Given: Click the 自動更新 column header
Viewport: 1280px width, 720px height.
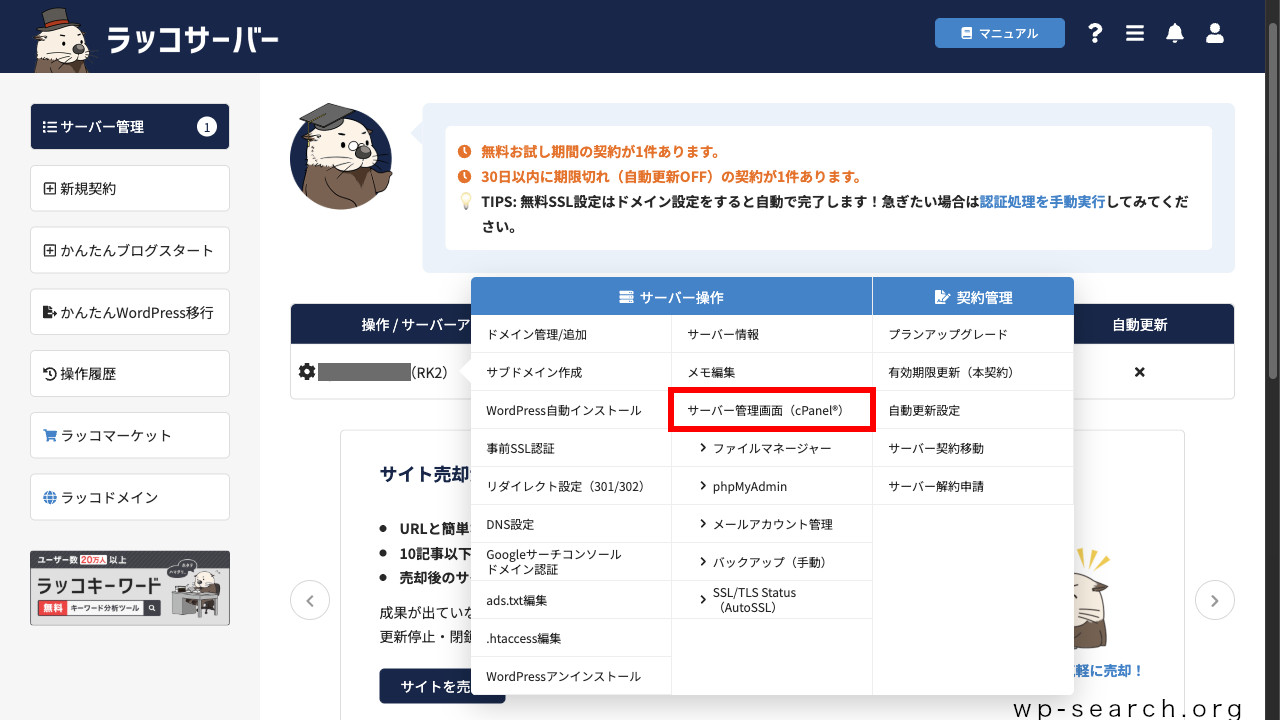Looking at the screenshot, I should click(x=1139, y=324).
